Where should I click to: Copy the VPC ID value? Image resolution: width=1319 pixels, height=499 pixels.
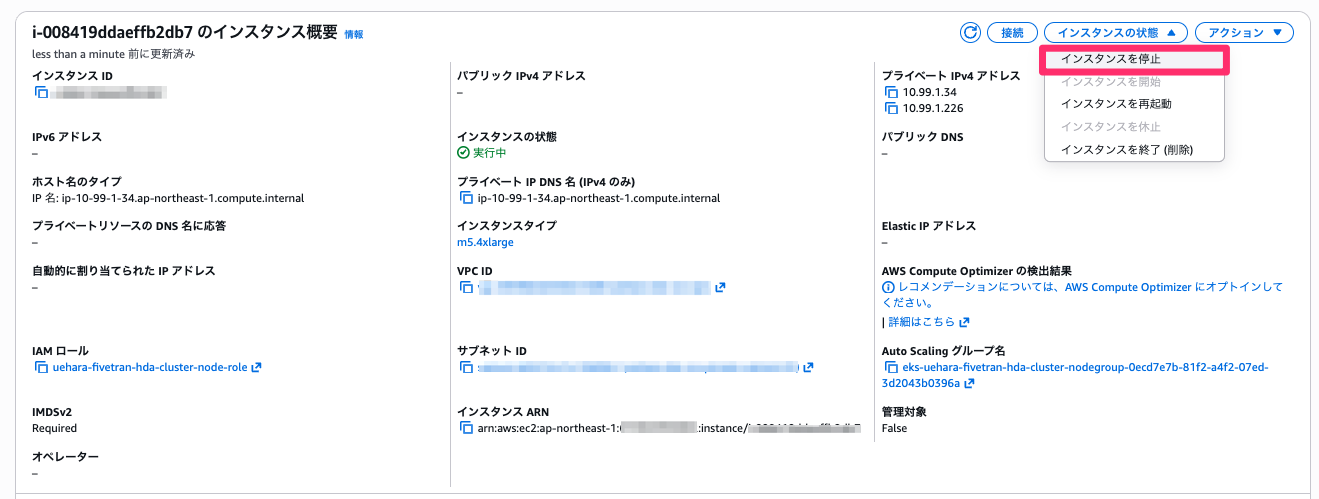click(x=466, y=287)
